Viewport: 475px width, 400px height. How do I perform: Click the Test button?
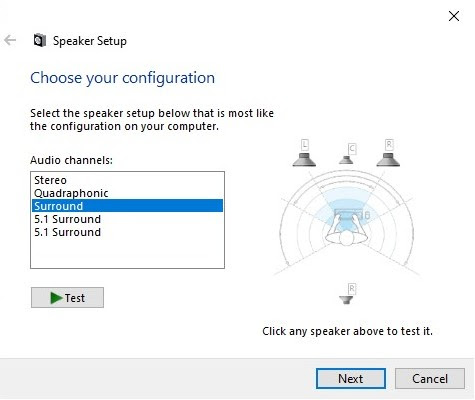(x=67, y=297)
